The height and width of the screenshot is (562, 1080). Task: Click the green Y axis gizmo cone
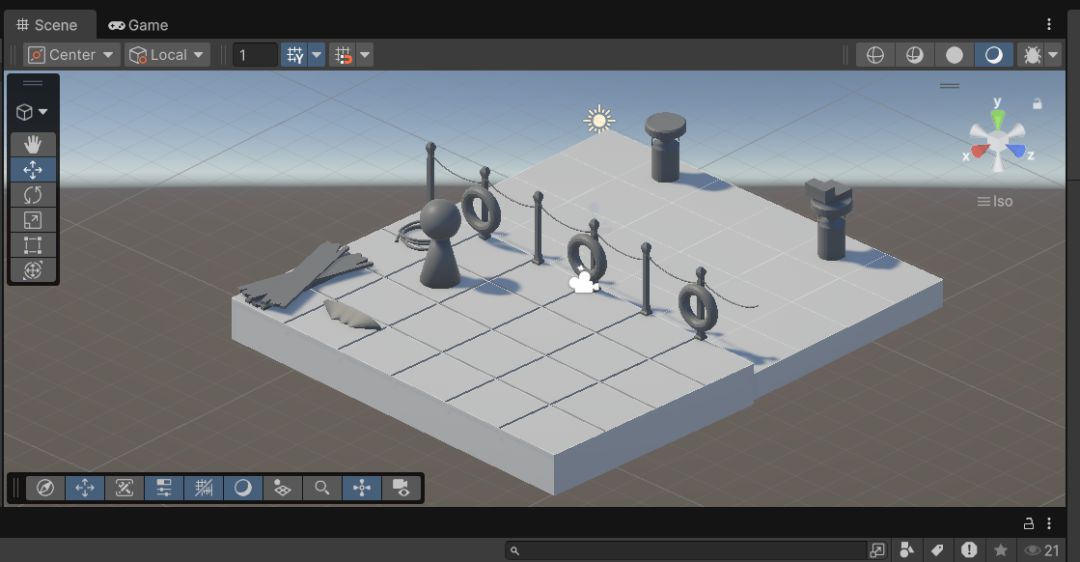click(x=997, y=118)
